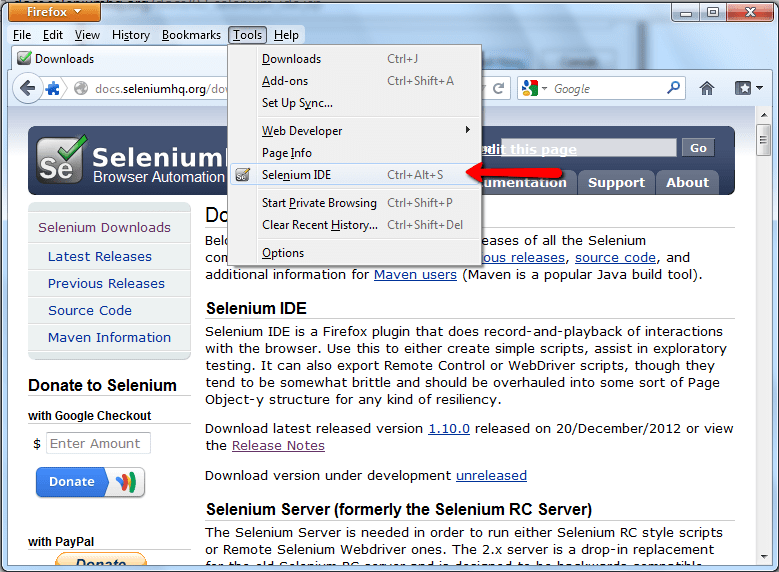
Task: Download version 1.10.0 link
Action: pyautogui.click(x=449, y=428)
